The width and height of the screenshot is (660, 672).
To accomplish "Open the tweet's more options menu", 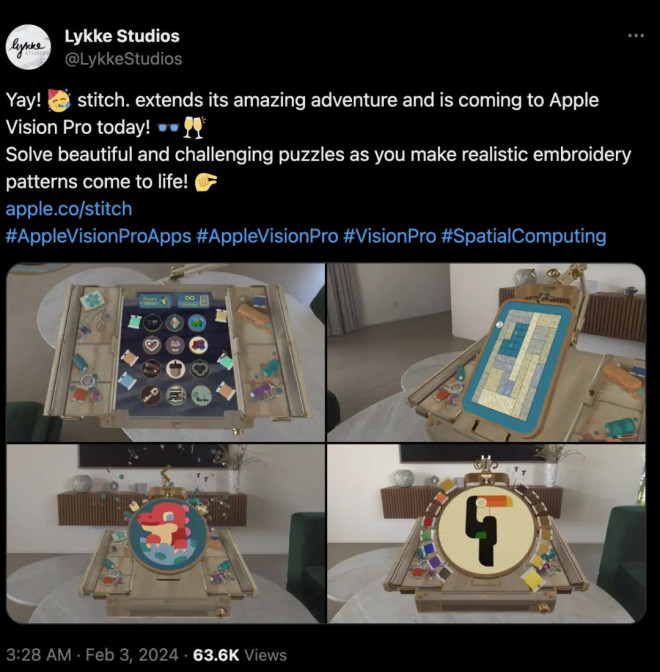I will point(635,35).
